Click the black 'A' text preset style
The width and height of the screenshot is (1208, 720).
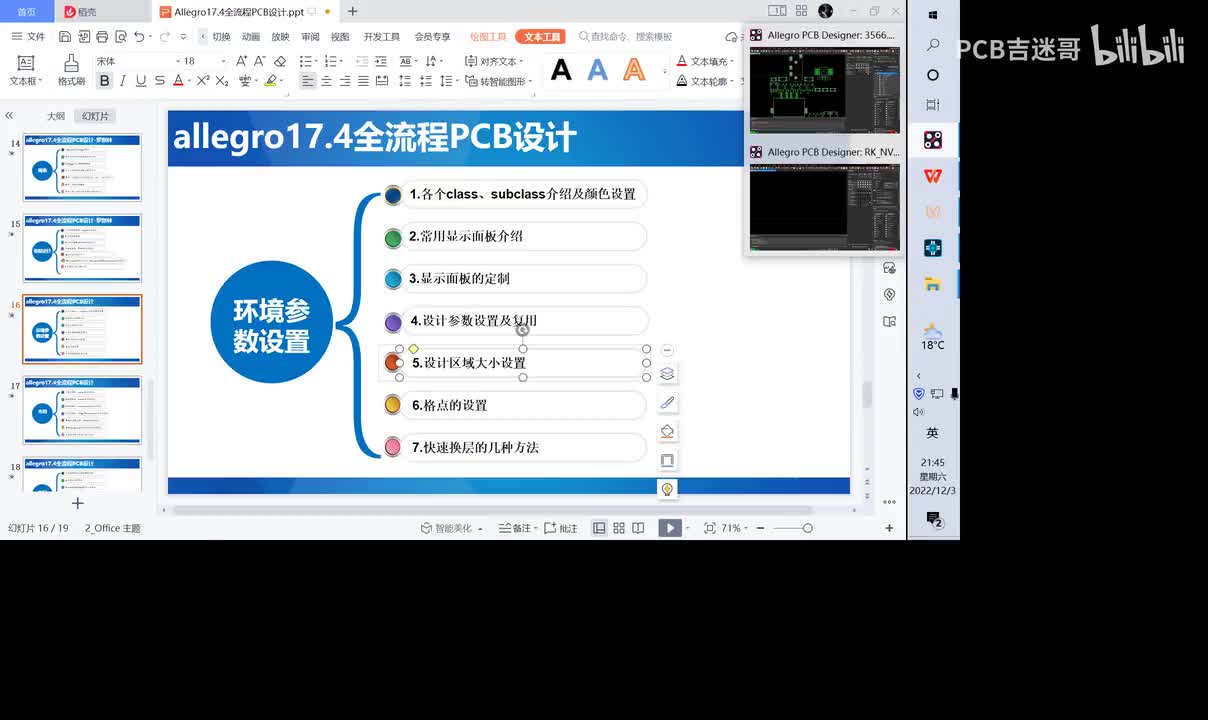(x=562, y=70)
